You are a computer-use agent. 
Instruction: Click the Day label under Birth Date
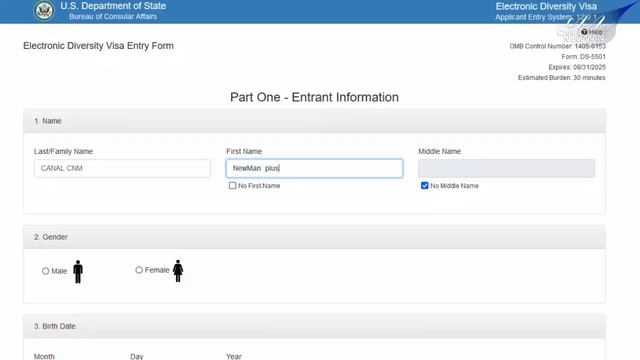click(137, 356)
